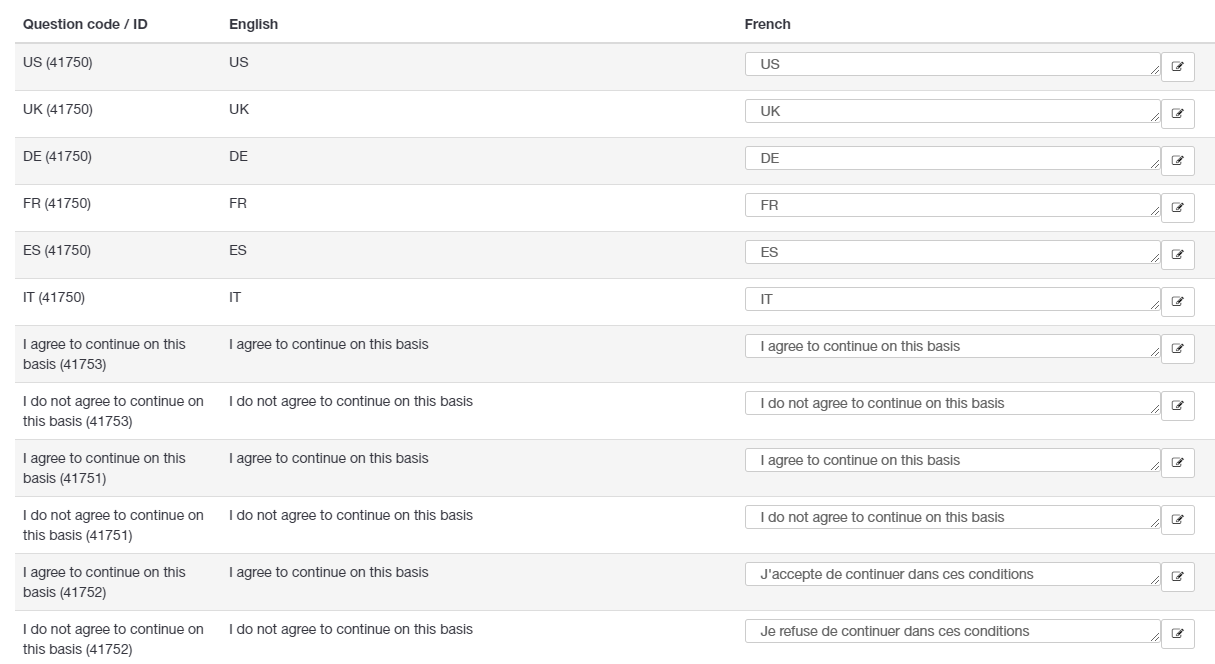Focus the US French translation field
The image size is (1215, 664).
click(x=951, y=64)
